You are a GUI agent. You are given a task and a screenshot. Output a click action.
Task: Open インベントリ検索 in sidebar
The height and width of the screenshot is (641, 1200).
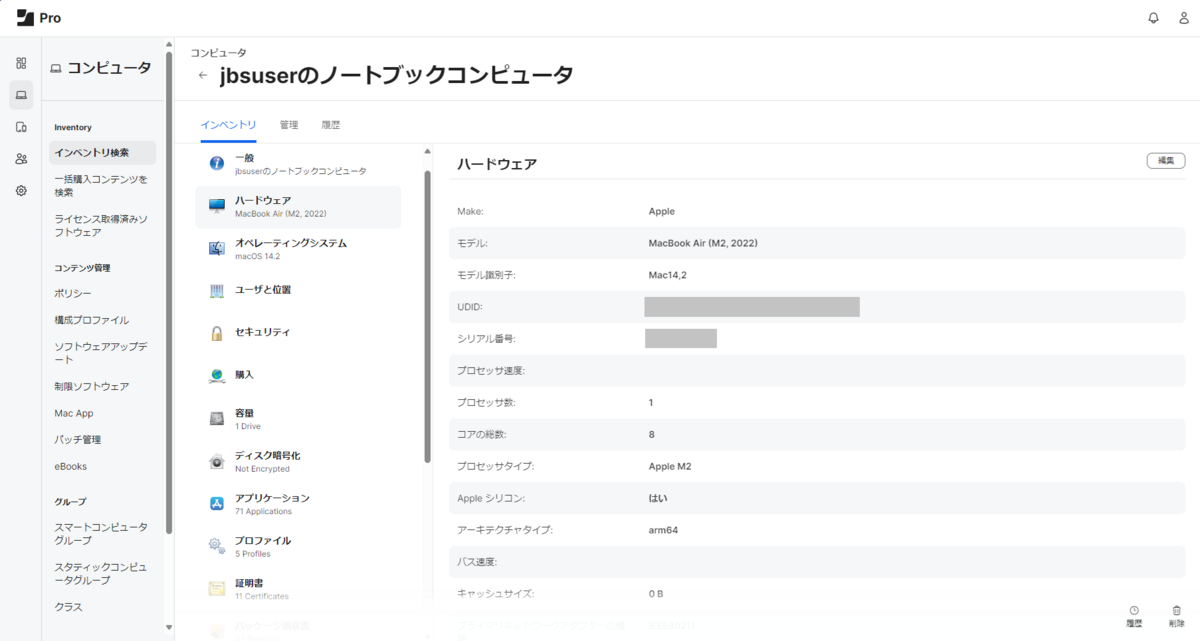[x=102, y=152]
